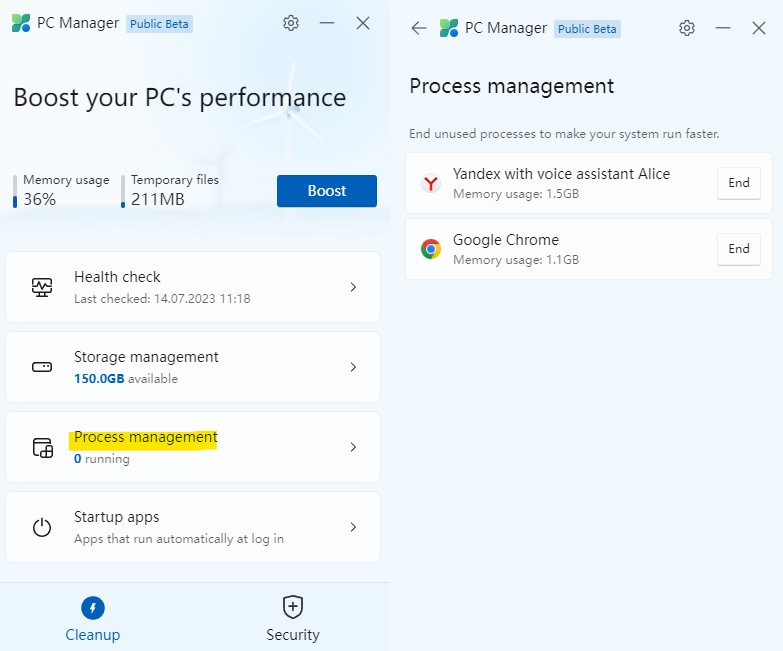Click 'Memory usage: 1.5GB' text
Viewport: 783px width, 651px height.
tap(516, 194)
